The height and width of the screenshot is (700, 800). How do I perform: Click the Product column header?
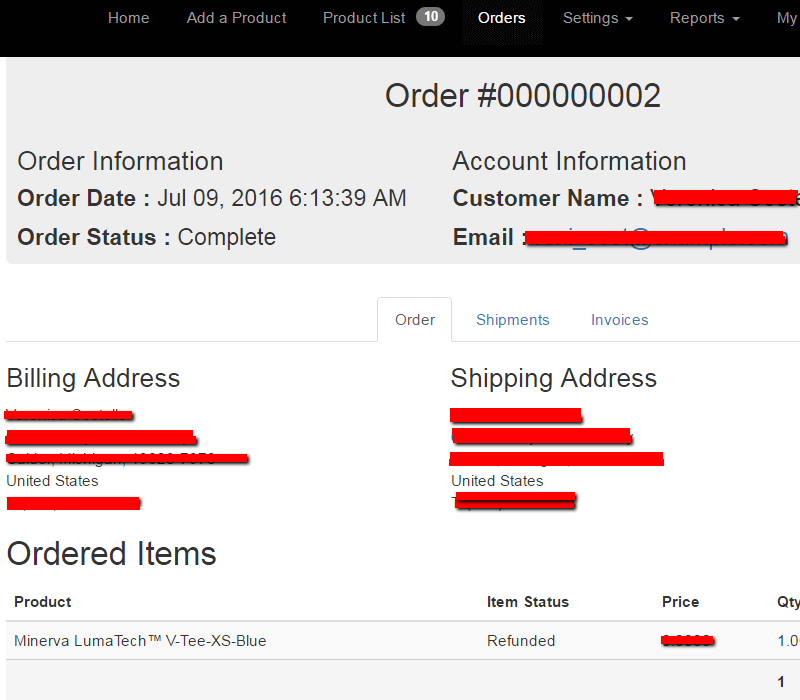pos(43,602)
